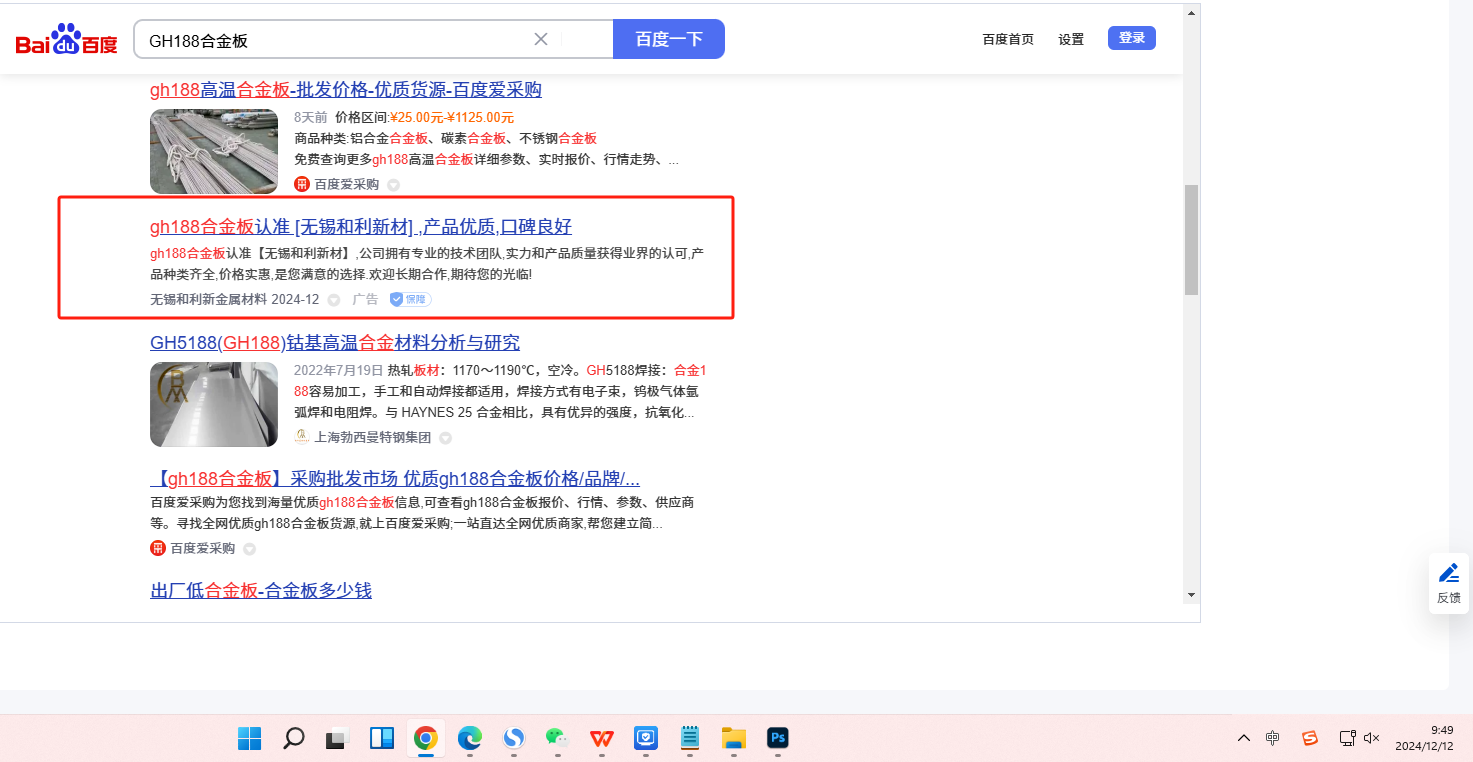Open WPS Office from the taskbar
Screen dimensions: 1473x762
coord(601,738)
